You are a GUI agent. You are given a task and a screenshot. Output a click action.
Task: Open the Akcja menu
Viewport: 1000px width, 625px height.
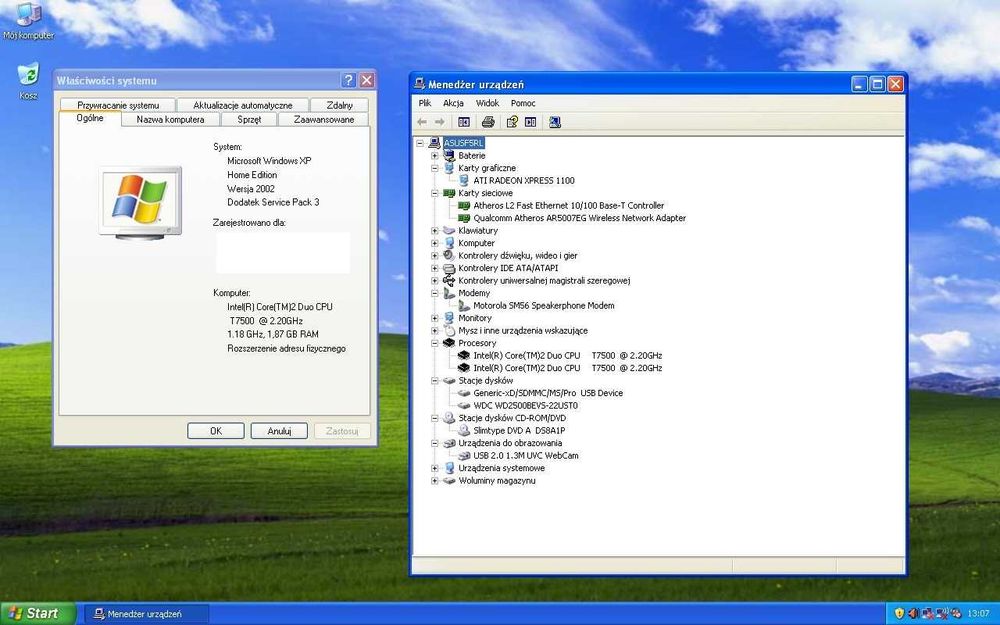click(x=453, y=103)
